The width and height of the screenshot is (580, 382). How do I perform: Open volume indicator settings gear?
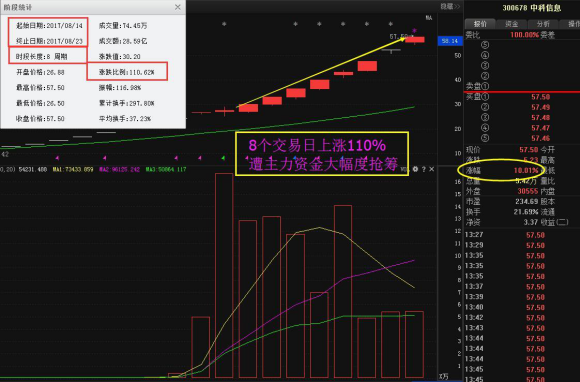(415, 169)
